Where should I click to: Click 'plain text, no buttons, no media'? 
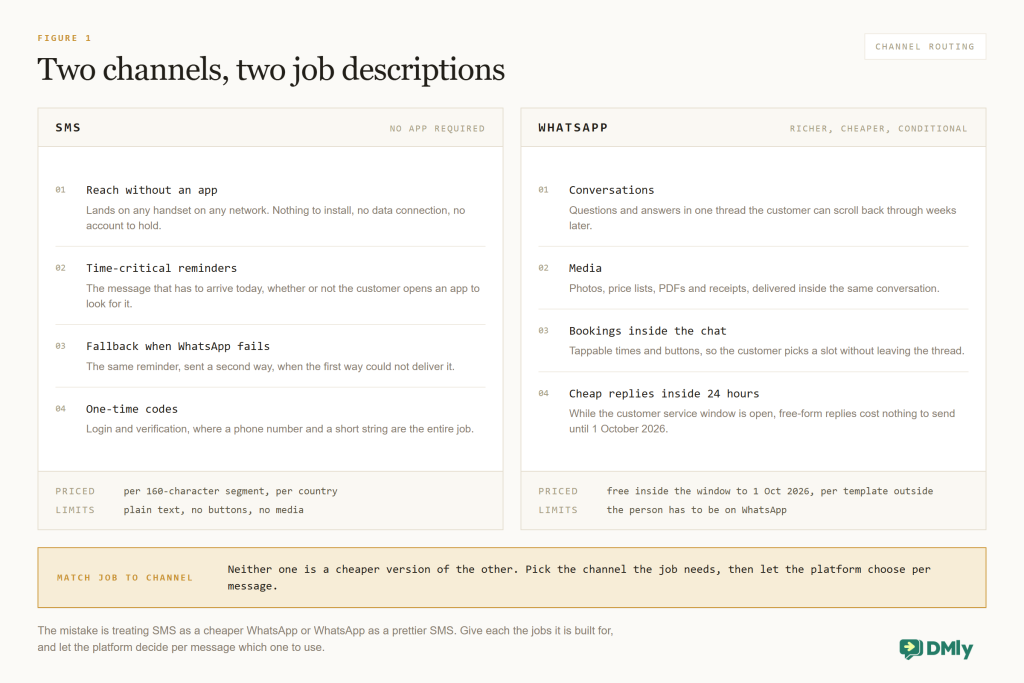pyautogui.click(x=214, y=510)
